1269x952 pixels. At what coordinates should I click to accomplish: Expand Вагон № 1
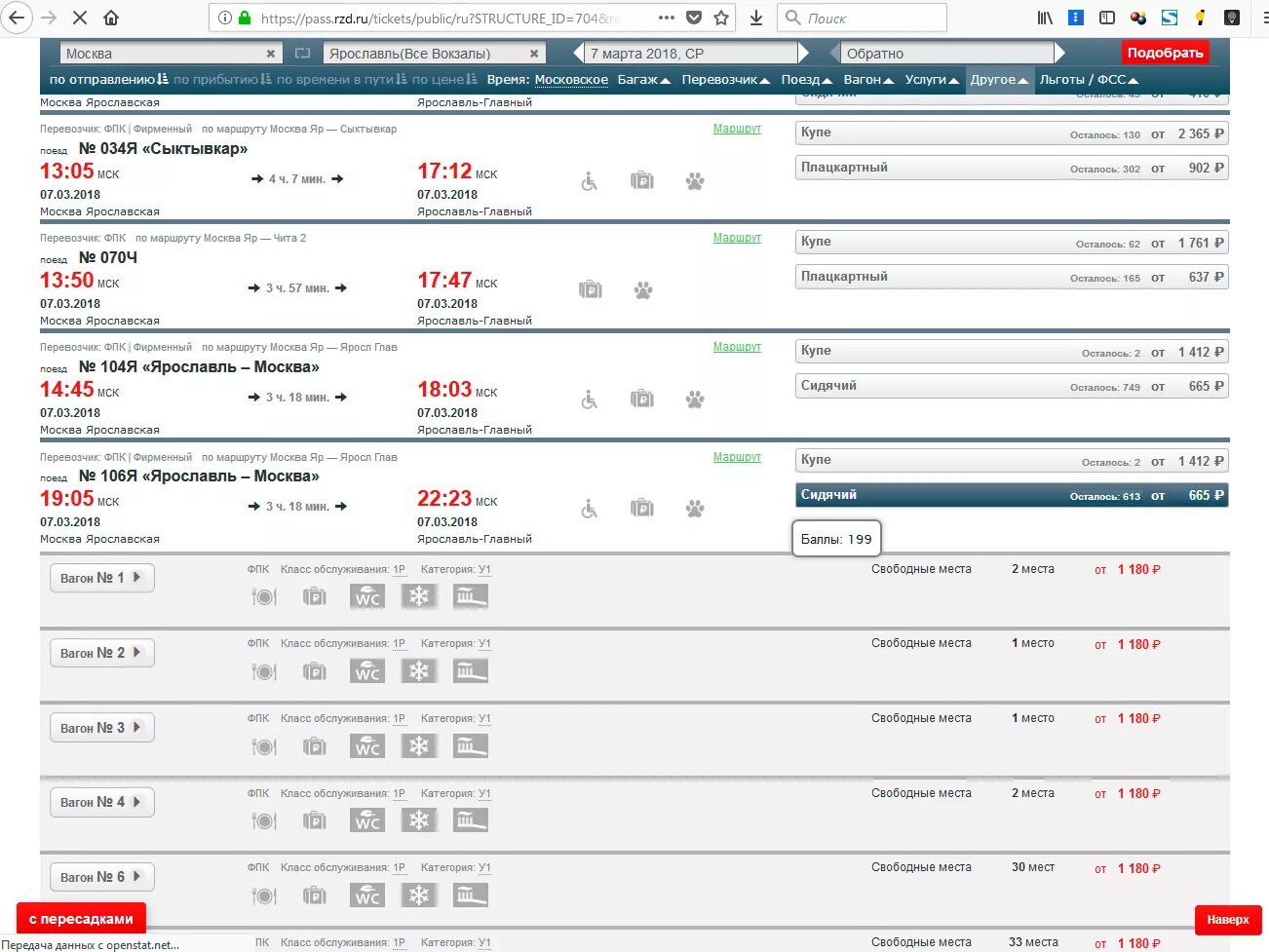102,578
